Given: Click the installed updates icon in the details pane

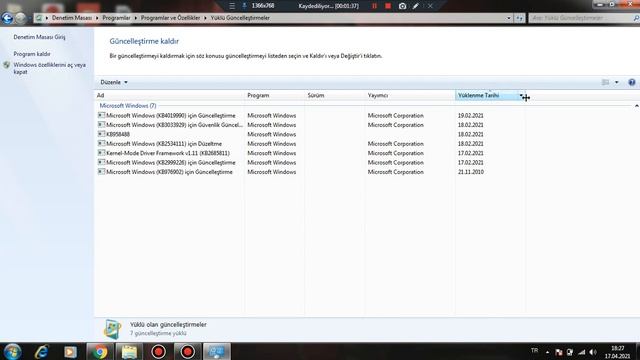Looking at the screenshot, I should click(x=112, y=329).
